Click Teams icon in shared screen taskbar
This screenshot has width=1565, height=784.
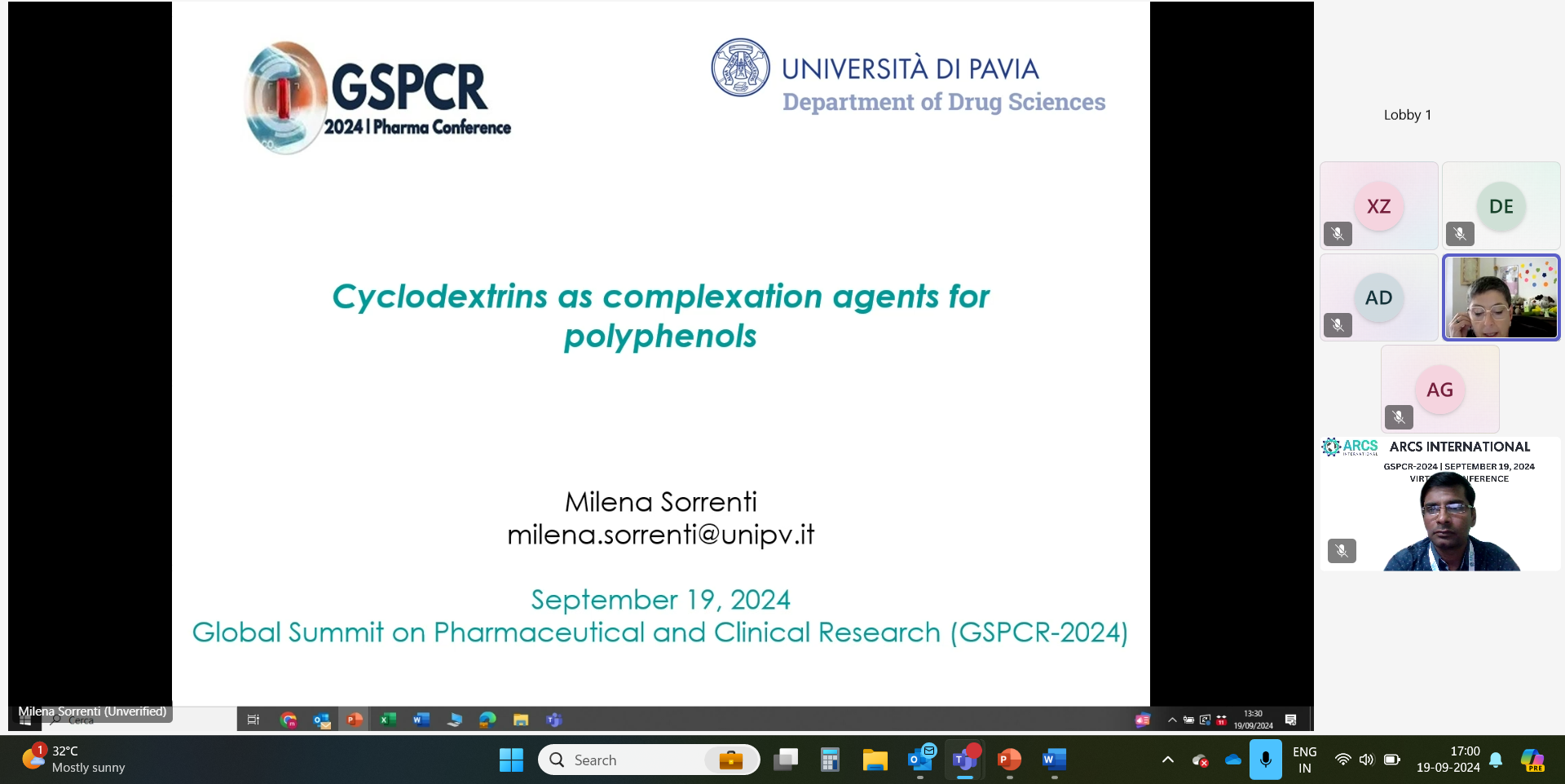554,720
